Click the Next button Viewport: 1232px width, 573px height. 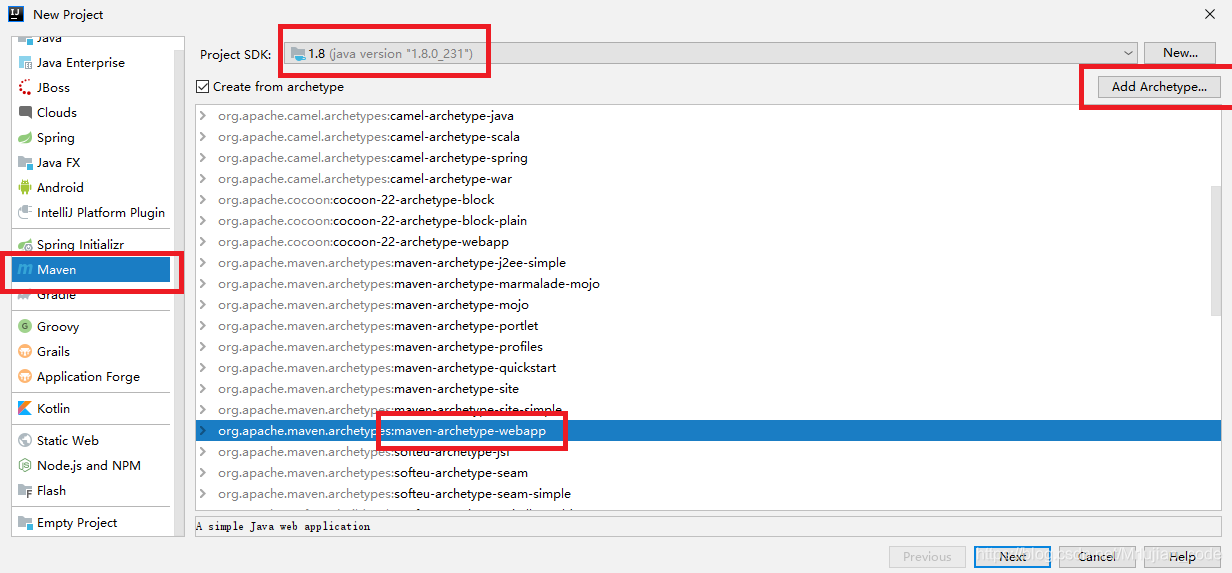[1012, 557]
